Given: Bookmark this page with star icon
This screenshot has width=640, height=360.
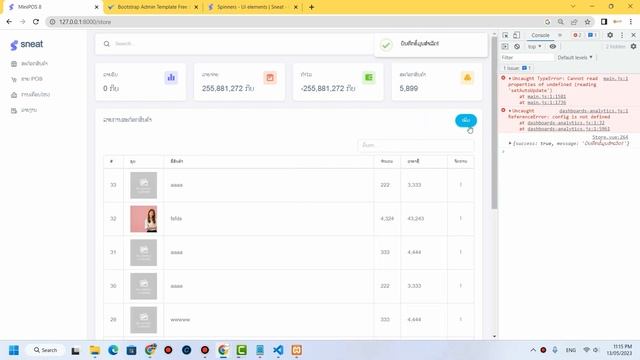Looking at the screenshot, I should coord(587,22).
